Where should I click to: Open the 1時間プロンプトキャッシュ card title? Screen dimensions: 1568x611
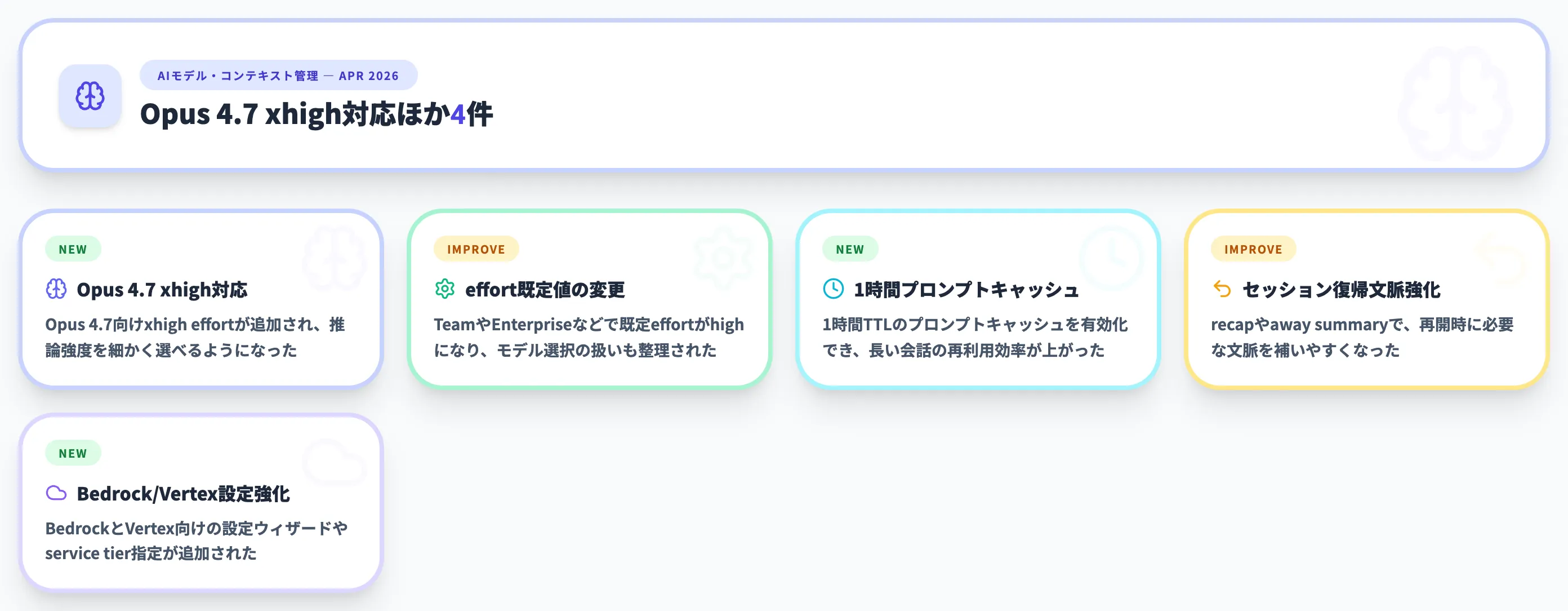click(966, 289)
